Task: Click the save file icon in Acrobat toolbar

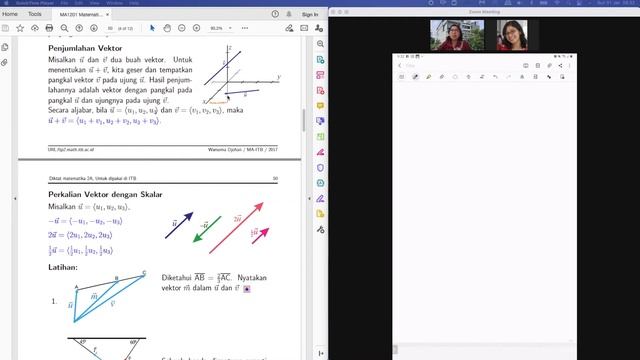Action: coord(5,28)
